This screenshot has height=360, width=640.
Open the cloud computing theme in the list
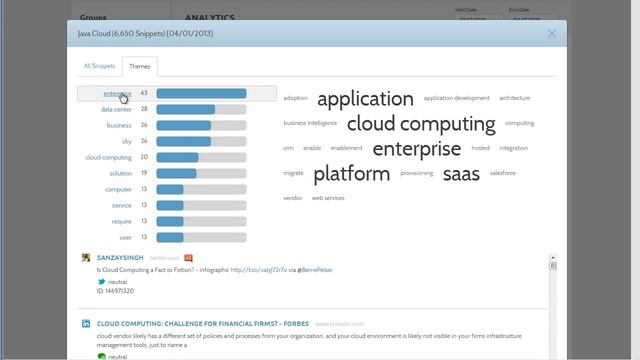109,157
